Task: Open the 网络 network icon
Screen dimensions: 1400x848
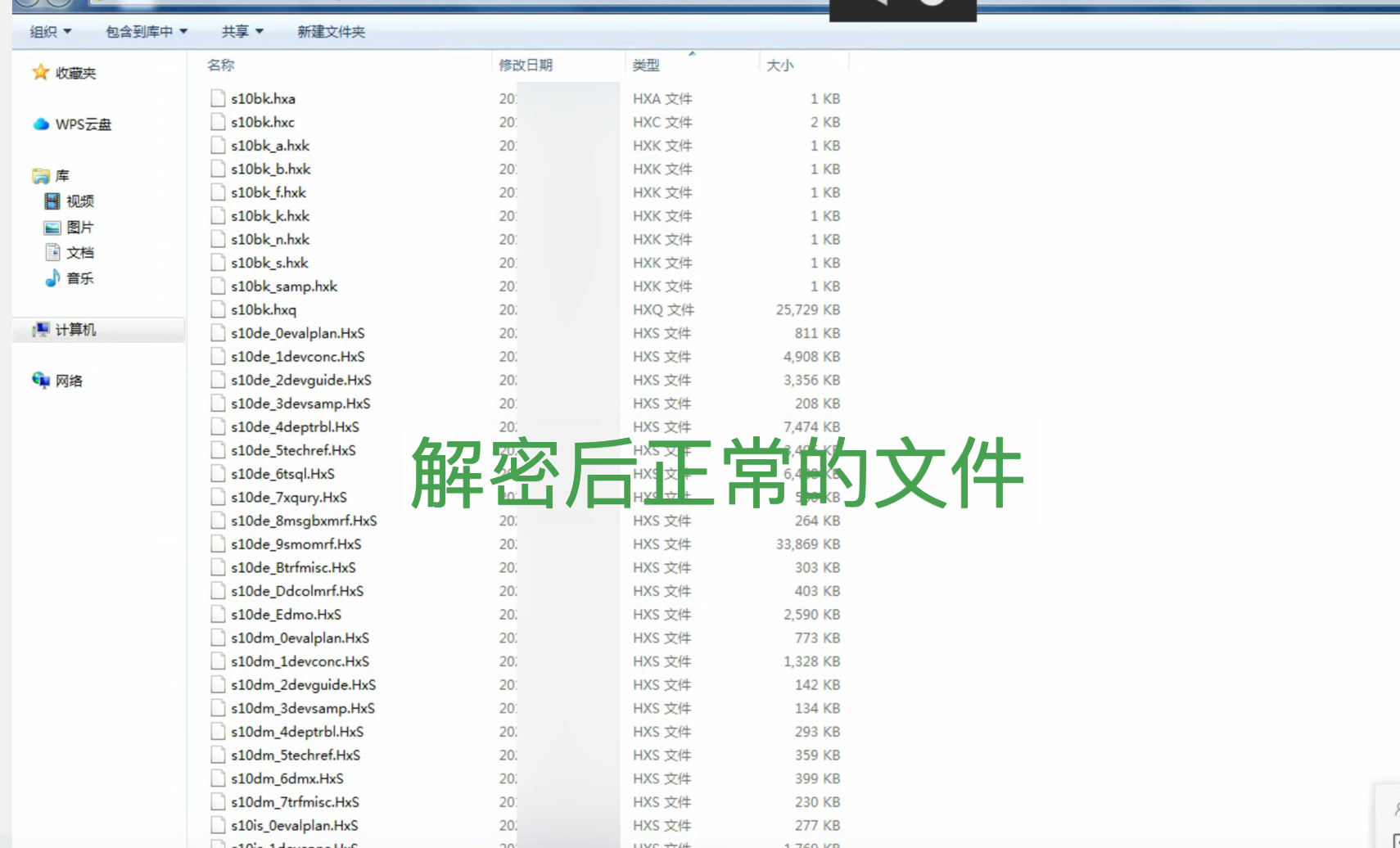Action: (41, 381)
